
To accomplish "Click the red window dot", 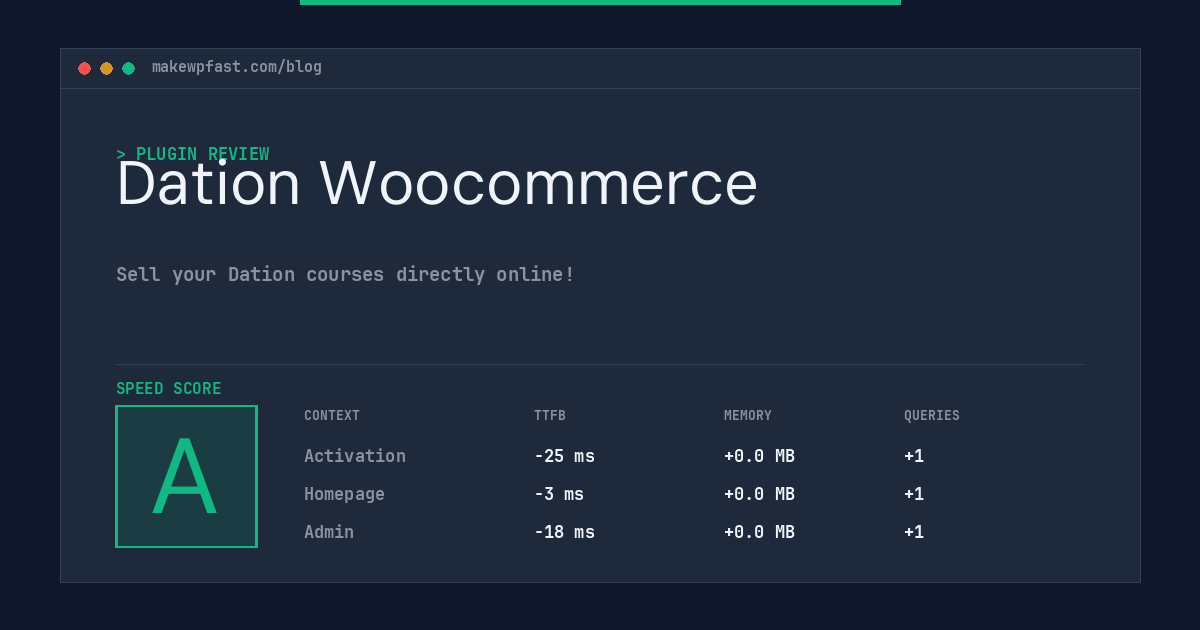I will pyautogui.click(x=84, y=68).
